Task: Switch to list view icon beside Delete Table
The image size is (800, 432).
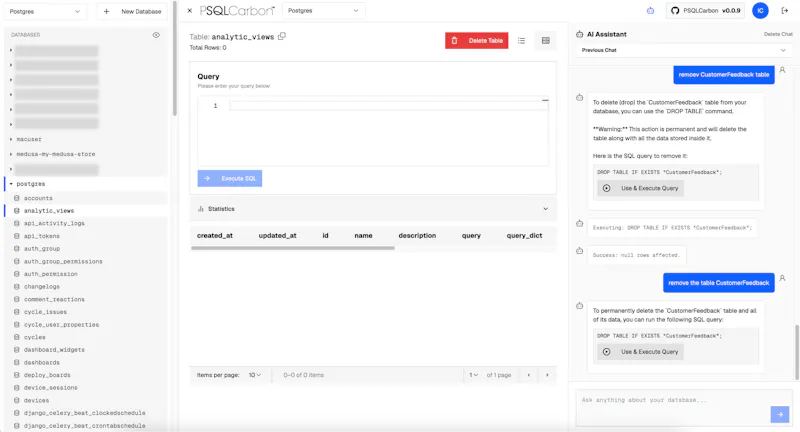Action: (521, 41)
